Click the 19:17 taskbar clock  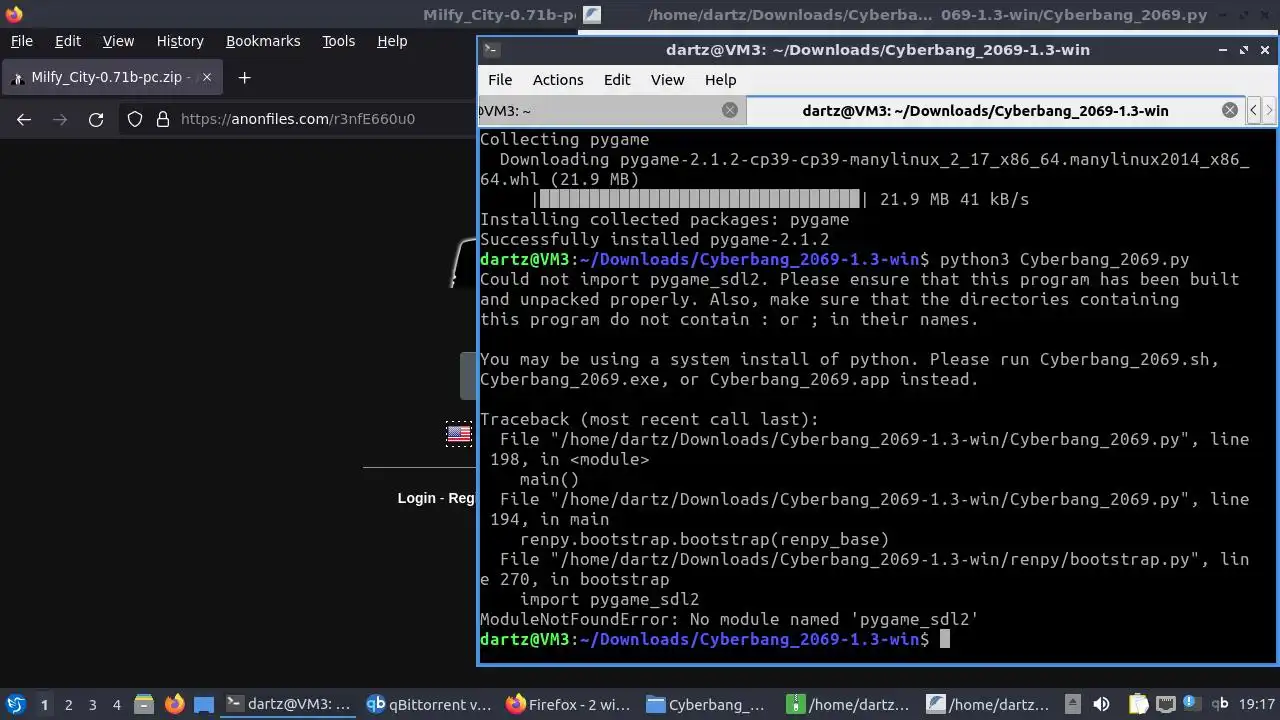[x=1257, y=704]
